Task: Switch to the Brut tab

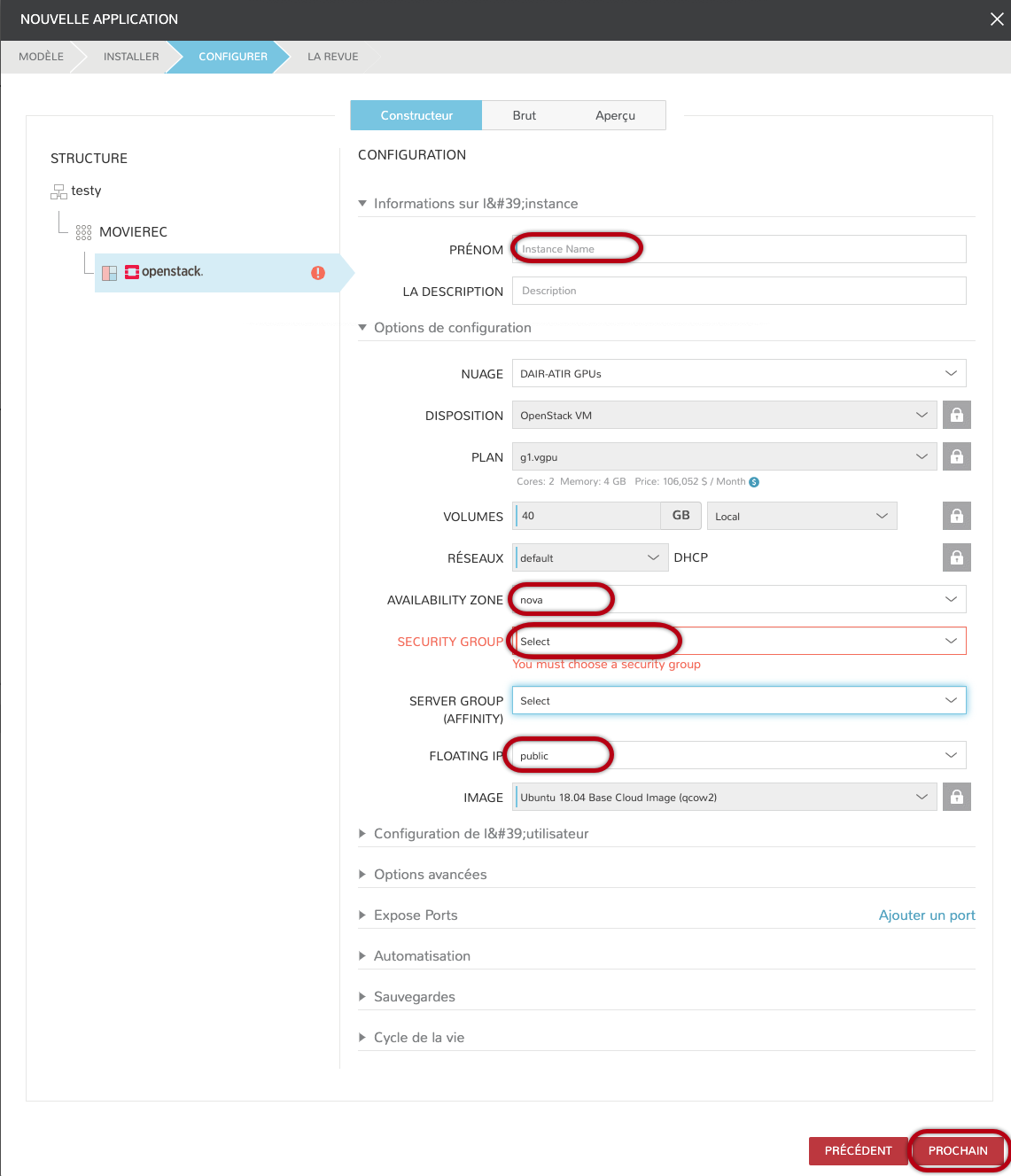Action: 524,115
